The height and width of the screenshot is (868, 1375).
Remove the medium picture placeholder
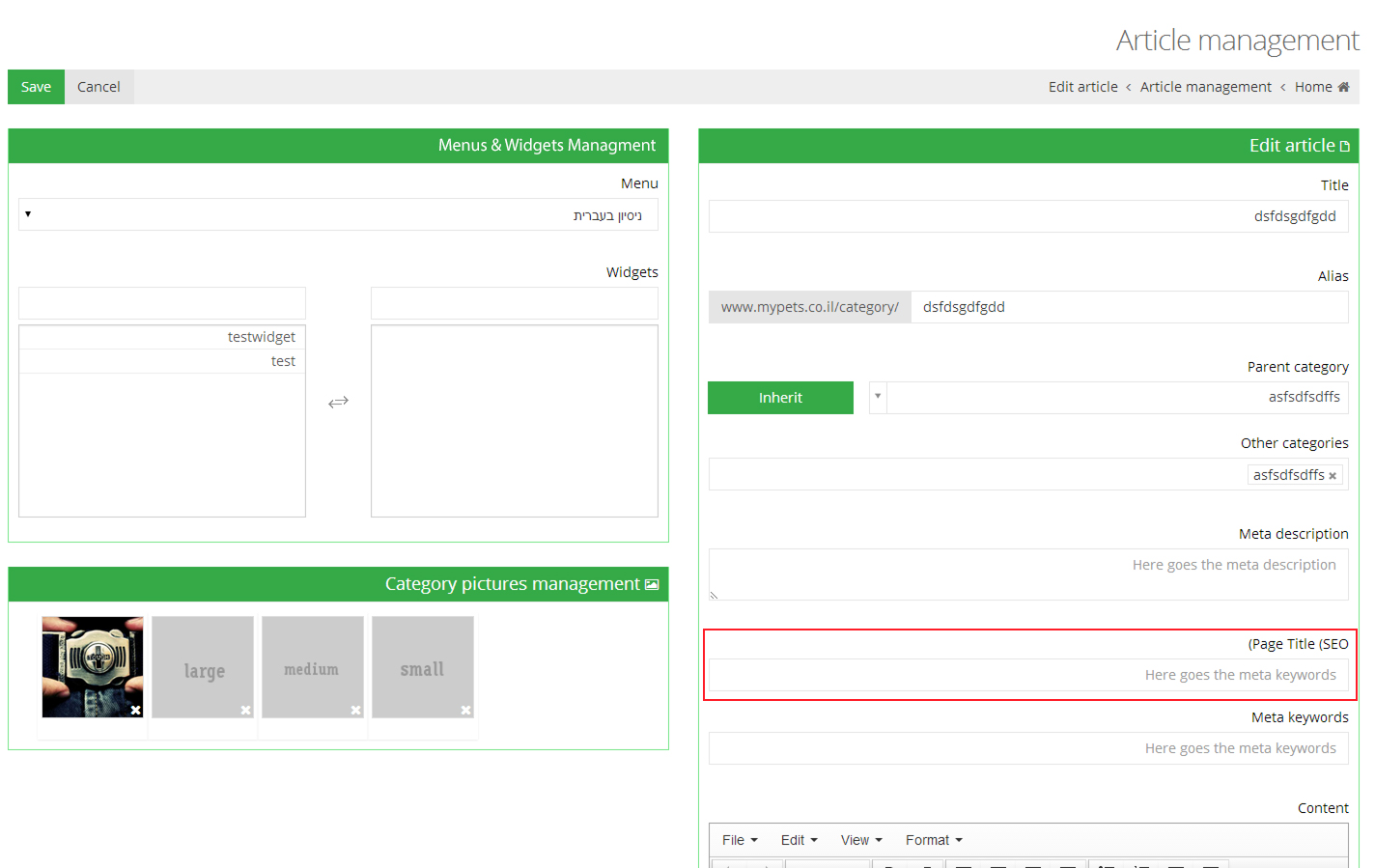coord(355,710)
